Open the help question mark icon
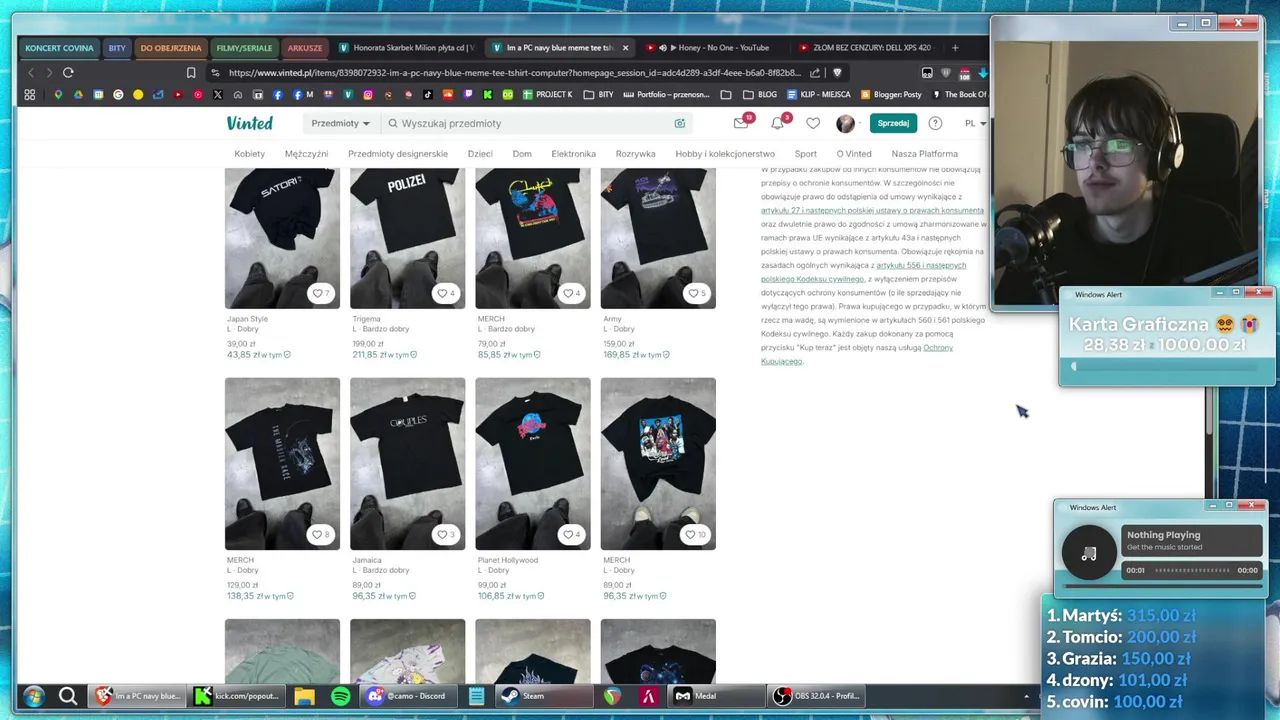This screenshot has height=720, width=1280. click(935, 123)
